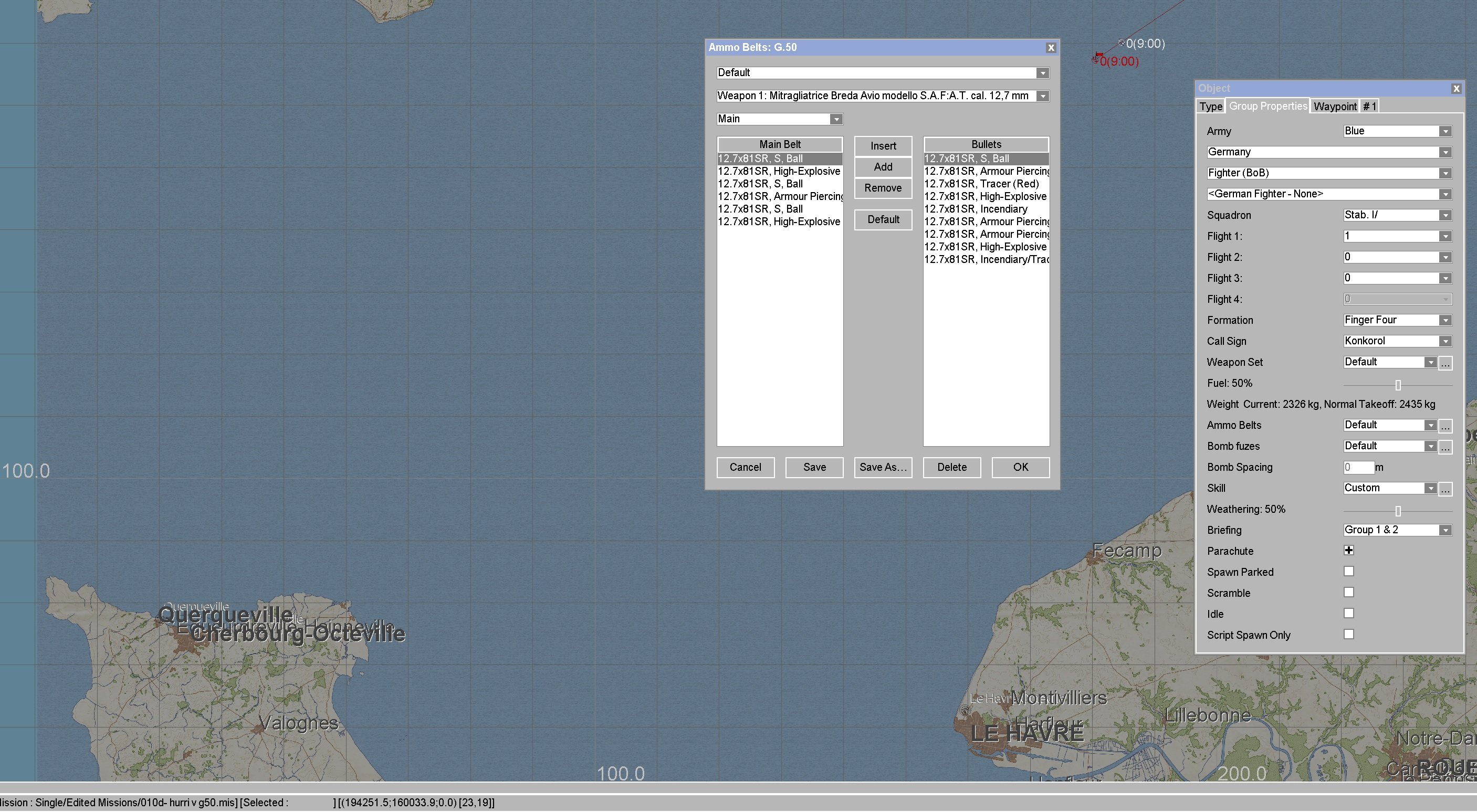Open the Formation Finger Four dropdown
The width and height of the screenshot is (1477, 812).
click(x=1445, y=320)
